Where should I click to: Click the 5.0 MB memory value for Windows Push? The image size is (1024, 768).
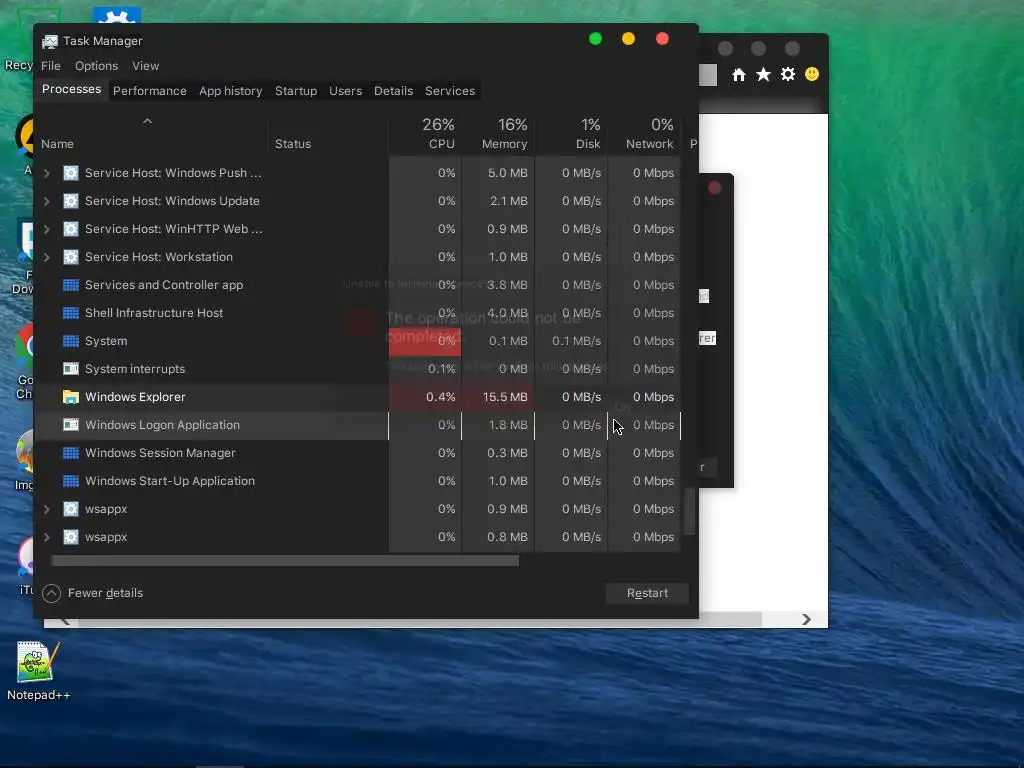coord(507,173)
